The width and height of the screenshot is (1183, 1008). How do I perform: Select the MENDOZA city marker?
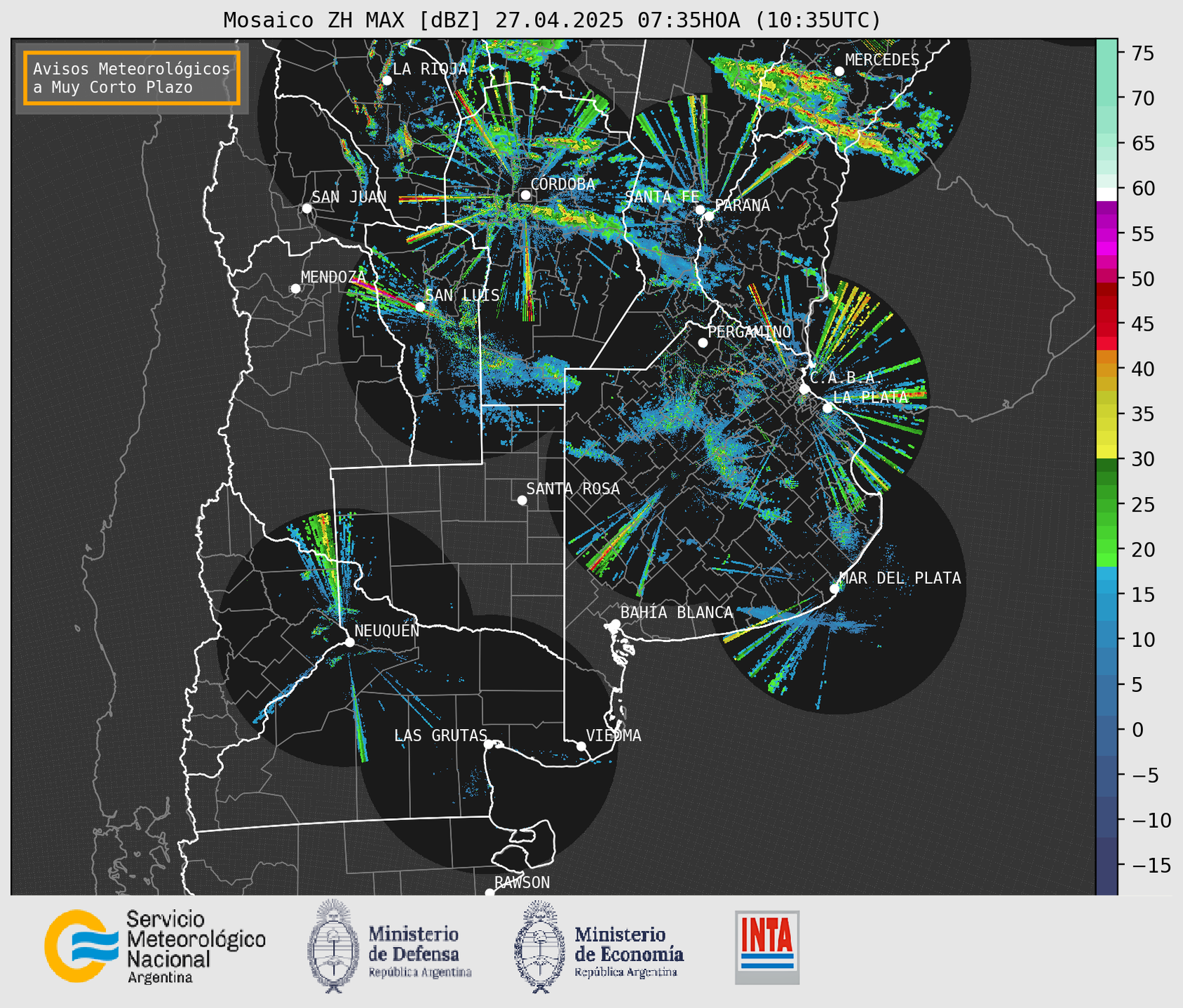(x=295, y=289)
